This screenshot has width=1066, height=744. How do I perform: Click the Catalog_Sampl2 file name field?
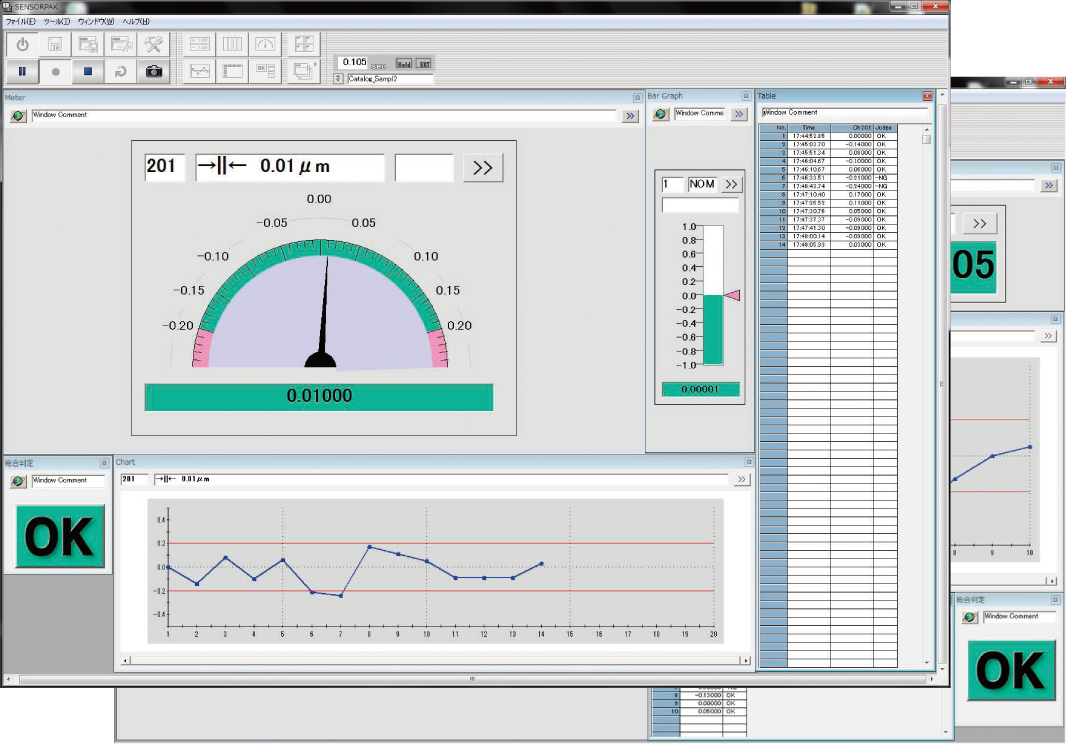tap(390, 79)
